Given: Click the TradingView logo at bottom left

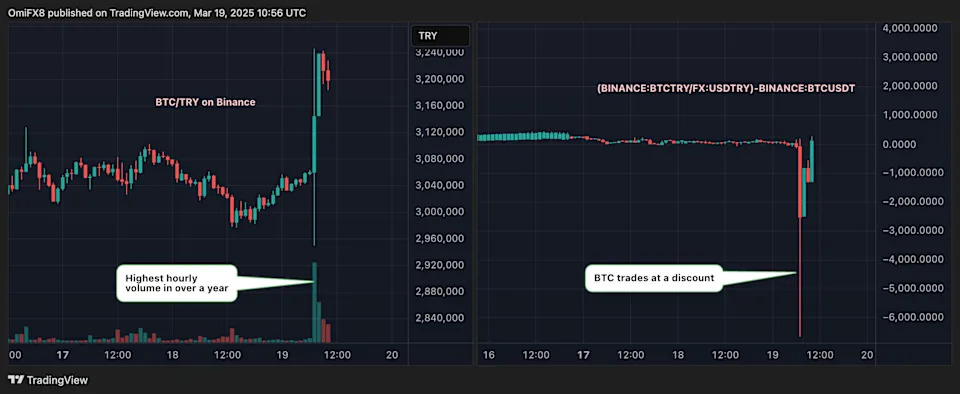Looking at the screenshot, I should [x=48, y=380].
